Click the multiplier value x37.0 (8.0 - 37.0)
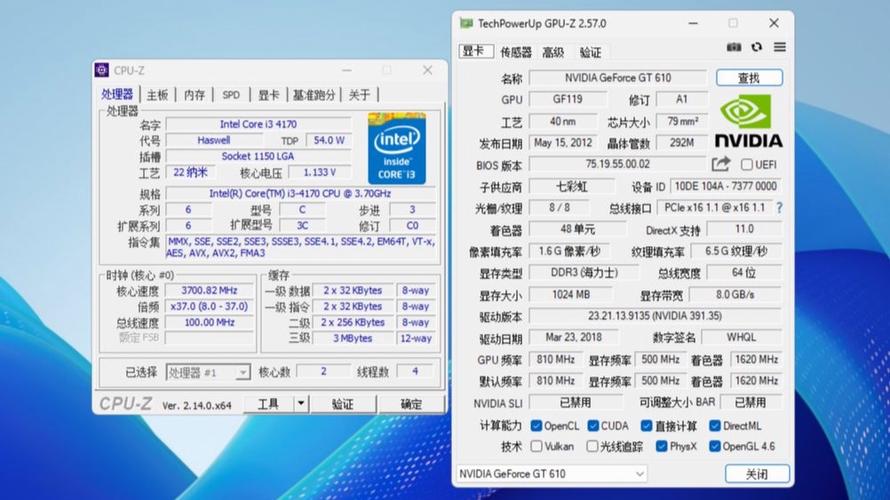The image size is (890, 500). 209,306
